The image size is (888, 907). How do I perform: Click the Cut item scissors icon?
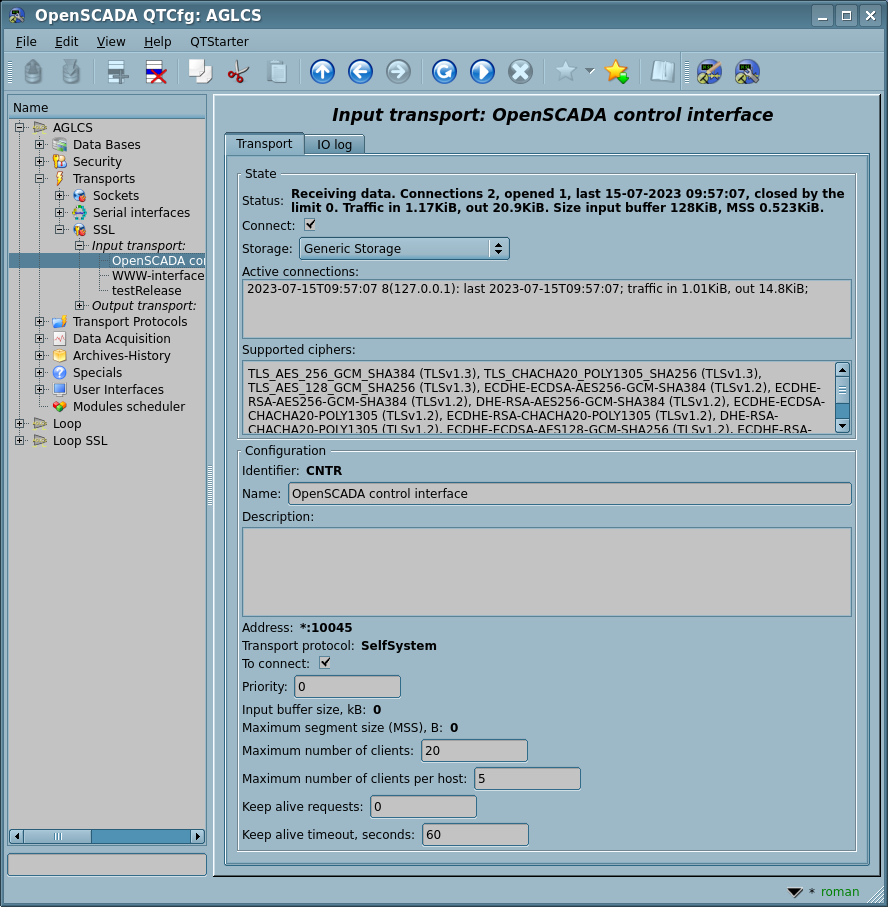pyautogui.click(x=238, y=72)
